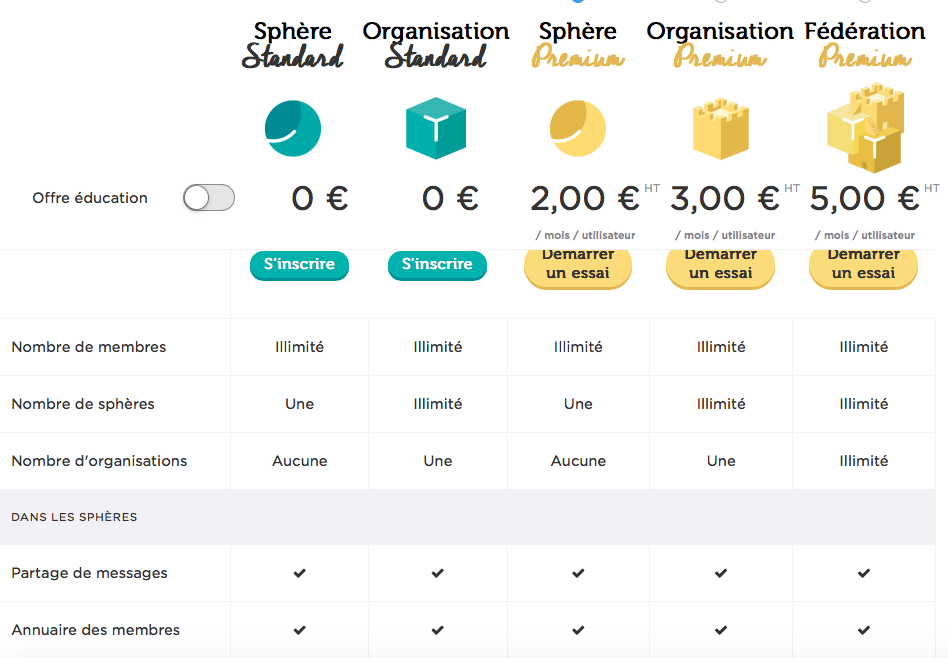Click the Sphère Standard plan heading
The width and height of the screenshot is (948, 658).
(293, 44)
